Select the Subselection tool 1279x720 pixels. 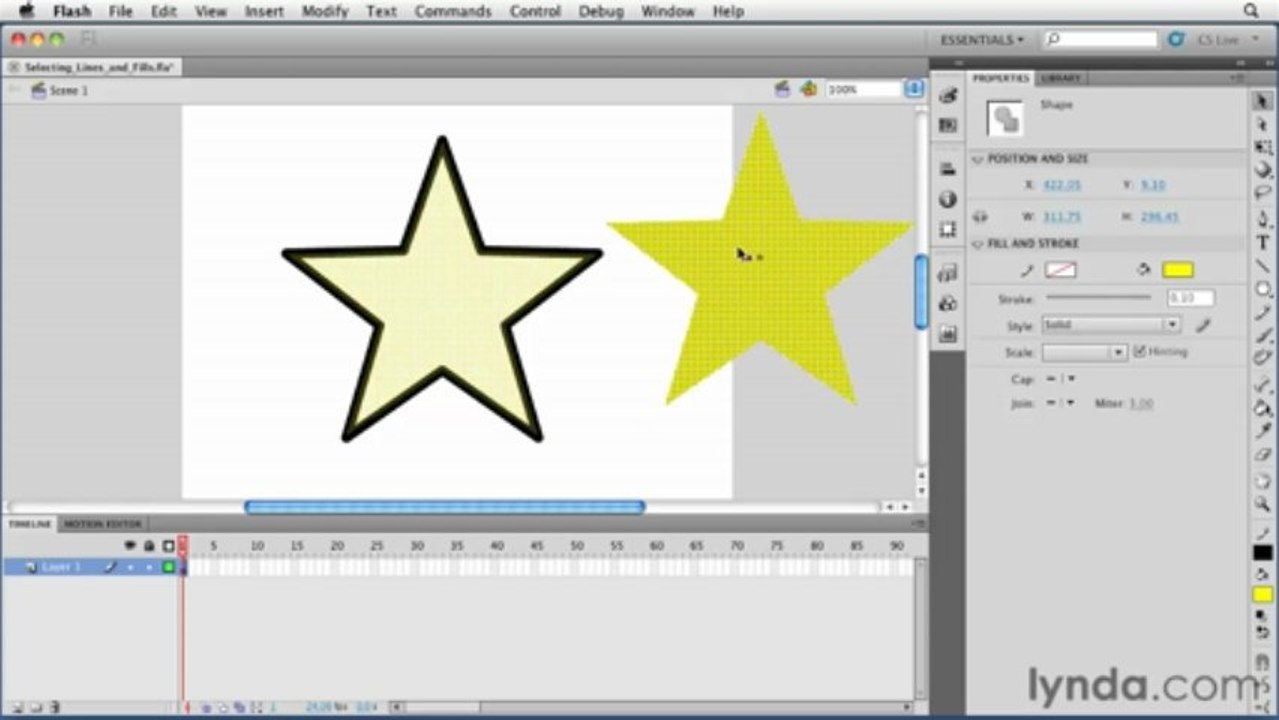coord(1263,124)
